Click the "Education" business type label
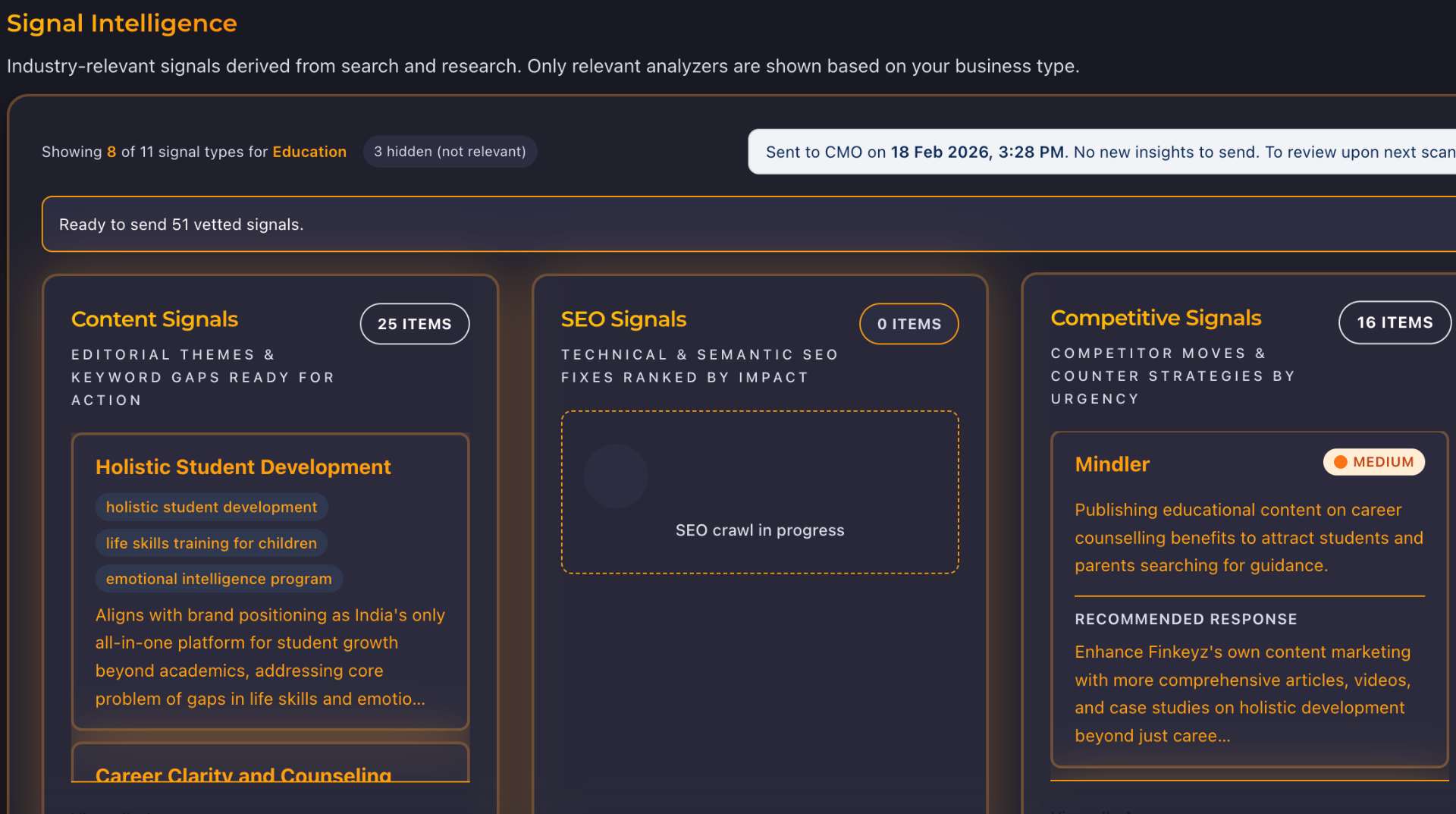Image resolution: width=1456 pixels, height=814 pixels. pyautogui.click(x=309, y=151)
